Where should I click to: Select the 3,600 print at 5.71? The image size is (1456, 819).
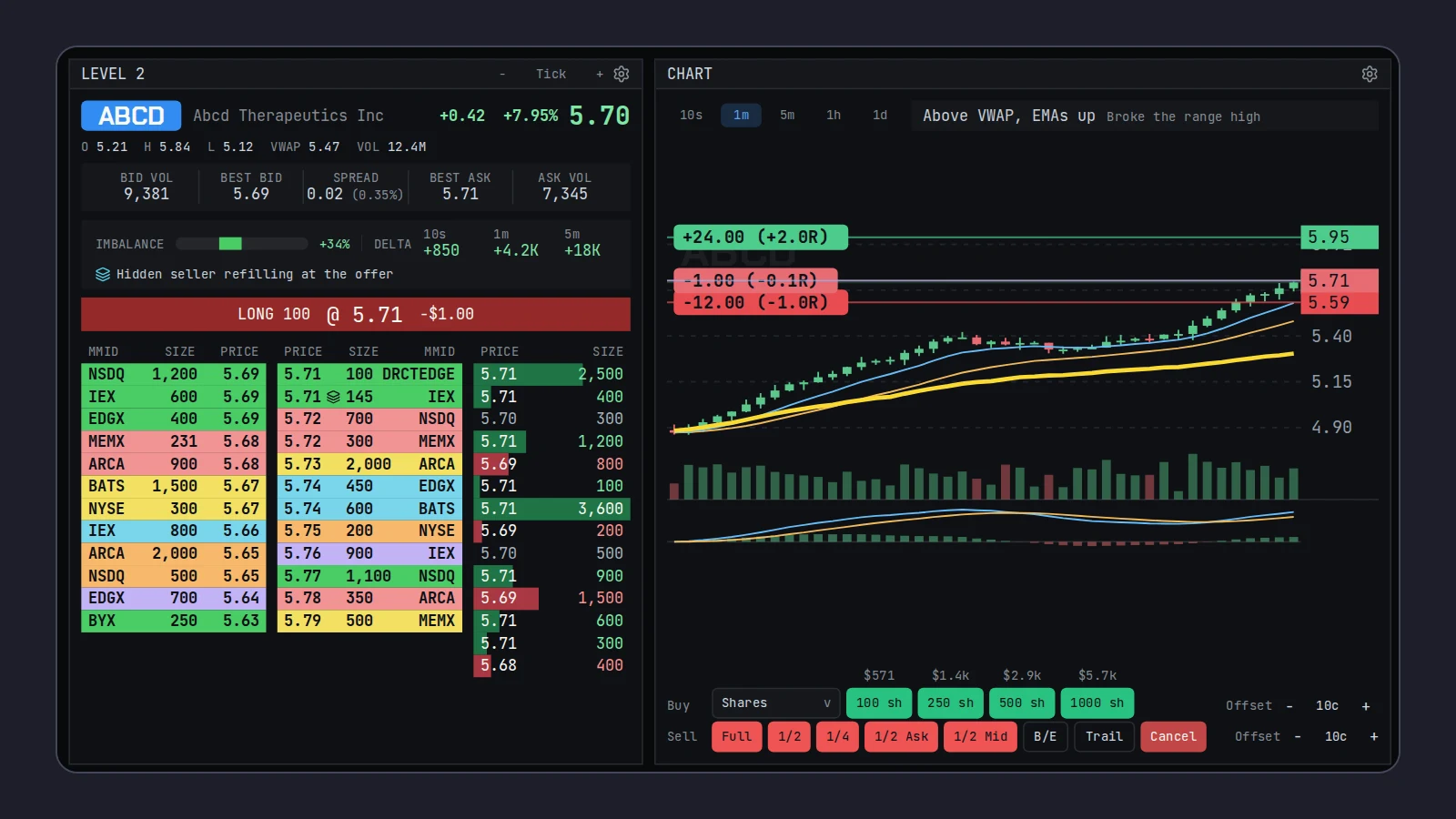coord(551,509)
